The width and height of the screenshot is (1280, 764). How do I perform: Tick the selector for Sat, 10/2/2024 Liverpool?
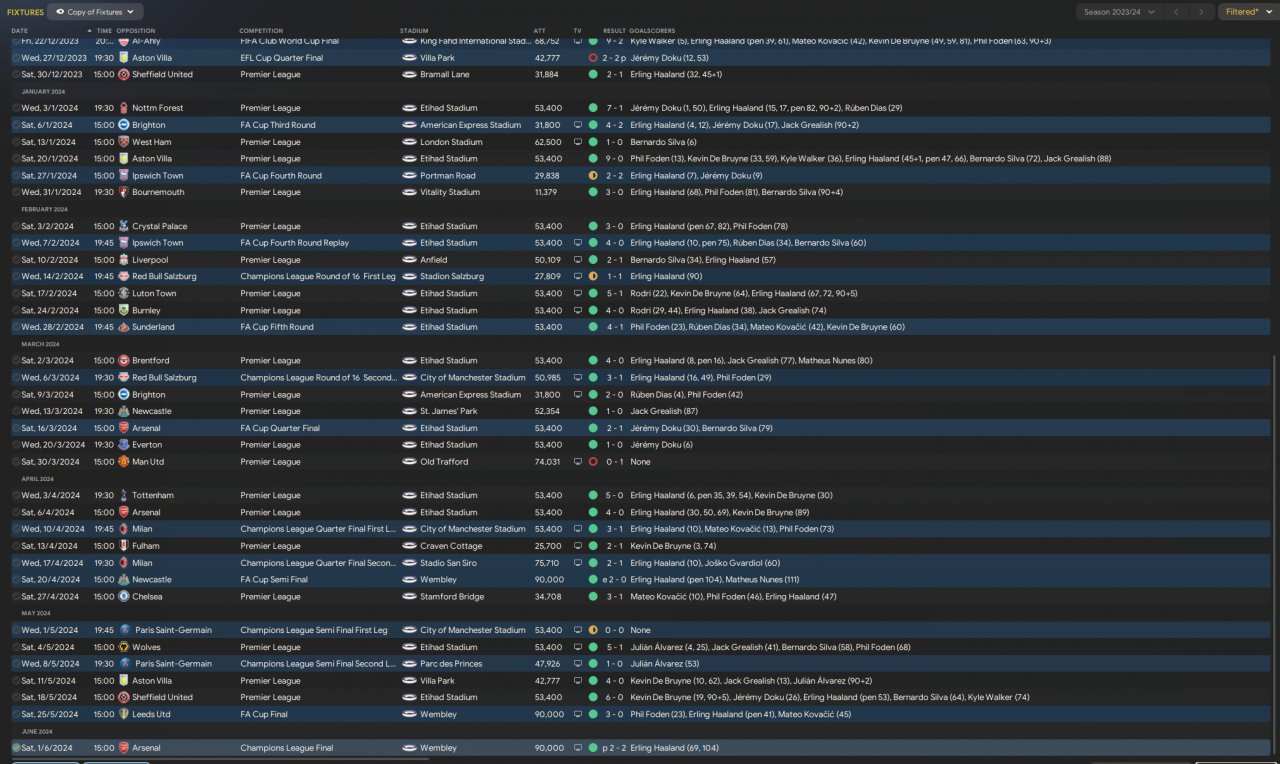16,260
